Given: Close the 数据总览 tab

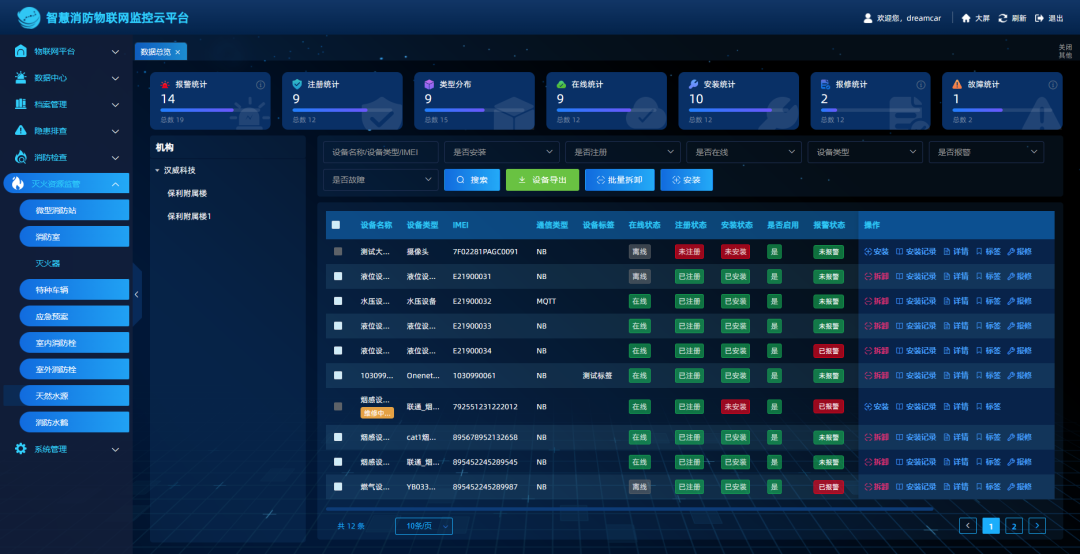Looking at the screenshot, I should 178,52.
